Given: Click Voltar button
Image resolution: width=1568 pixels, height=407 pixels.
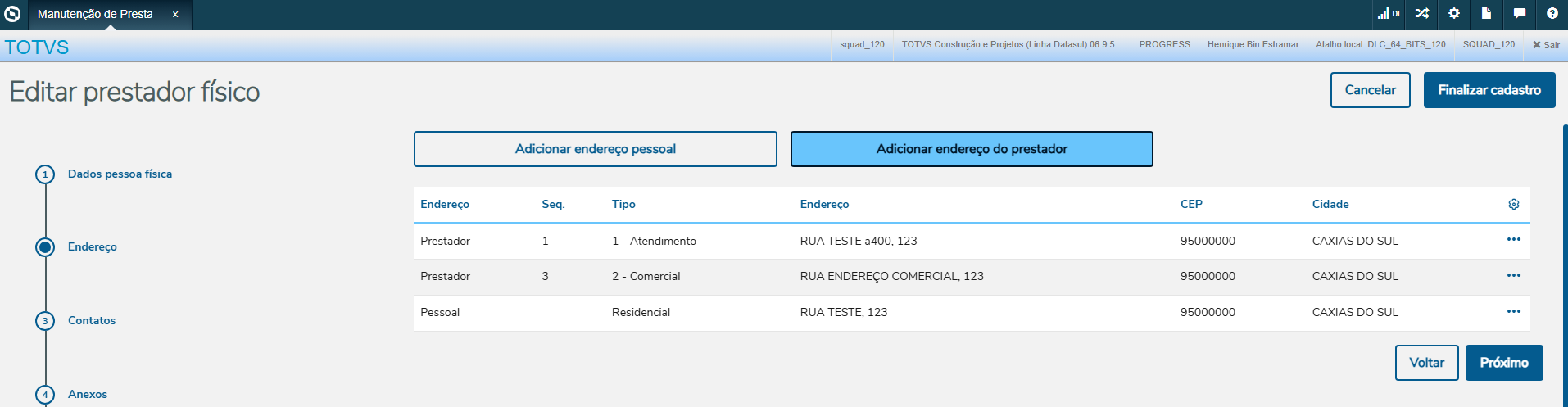Looking at the screenshot, I should click(1426, 363).
